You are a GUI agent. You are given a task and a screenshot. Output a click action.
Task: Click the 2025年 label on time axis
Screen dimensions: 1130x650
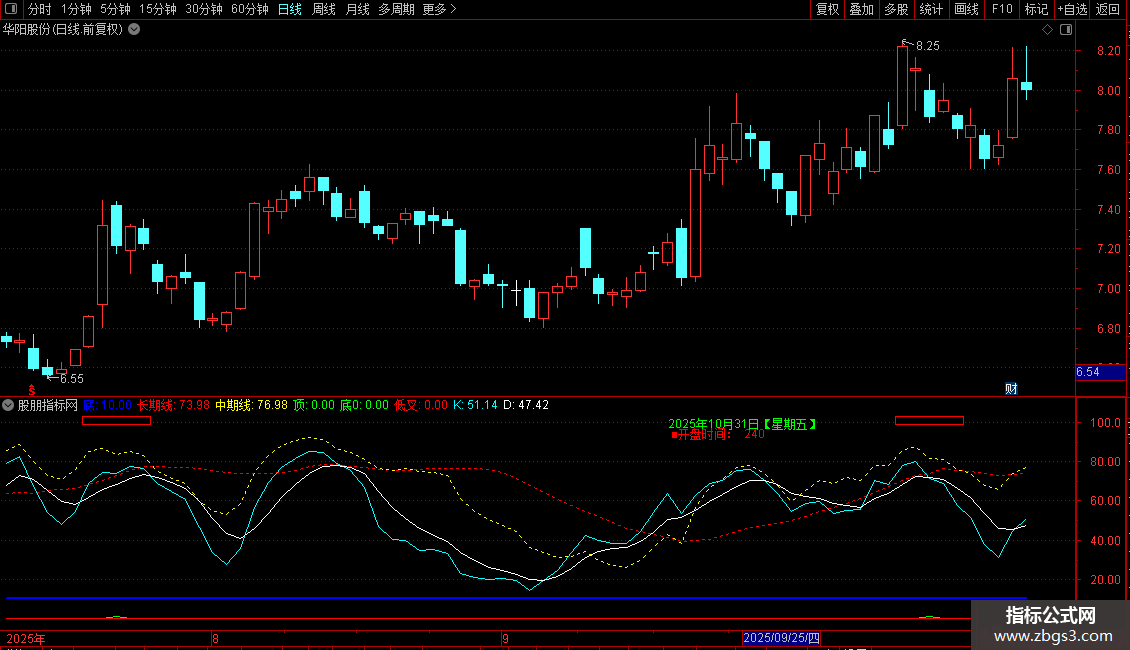(26, 638)
